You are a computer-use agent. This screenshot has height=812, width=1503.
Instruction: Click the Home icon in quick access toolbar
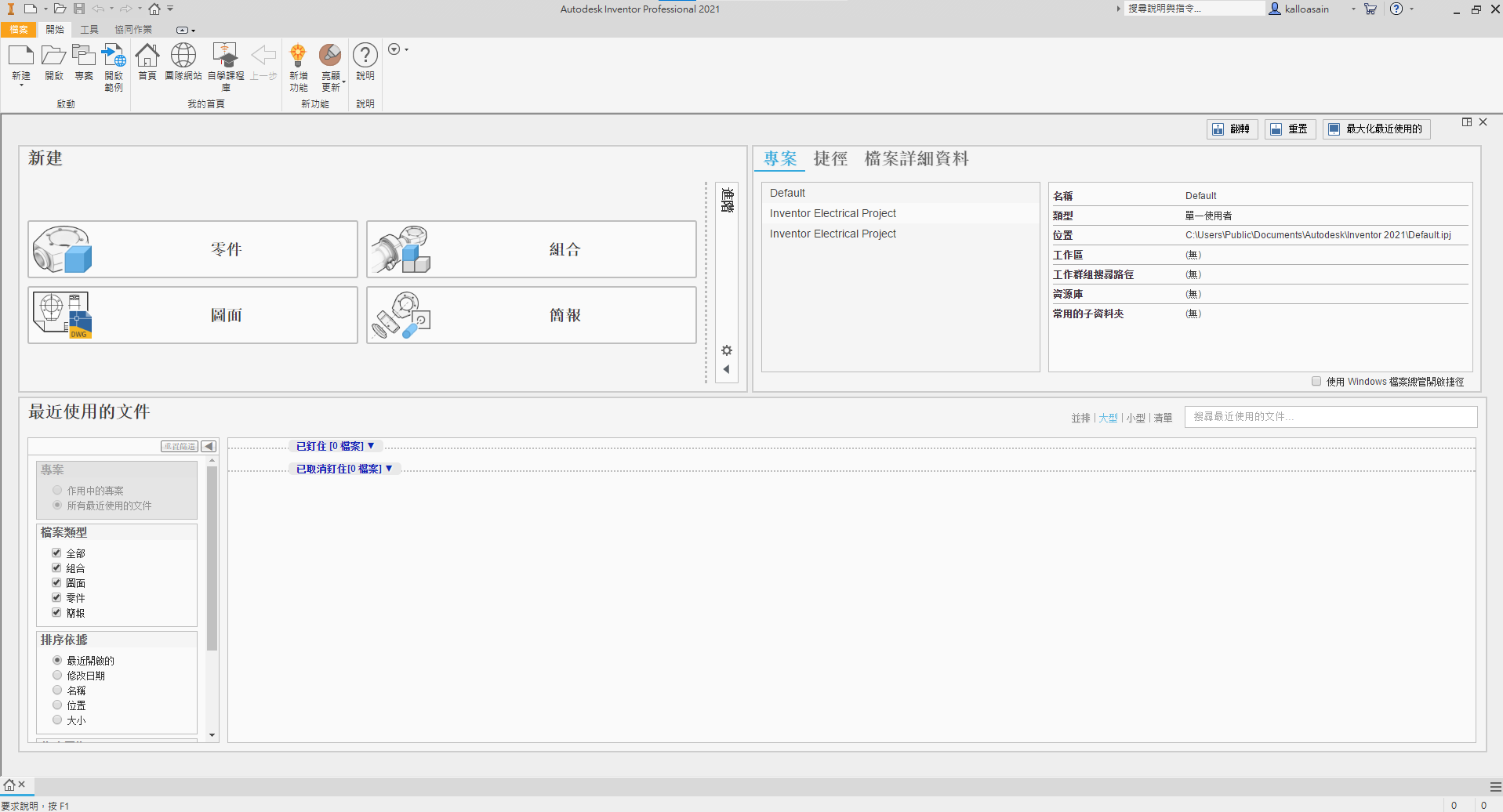(154, 9)
